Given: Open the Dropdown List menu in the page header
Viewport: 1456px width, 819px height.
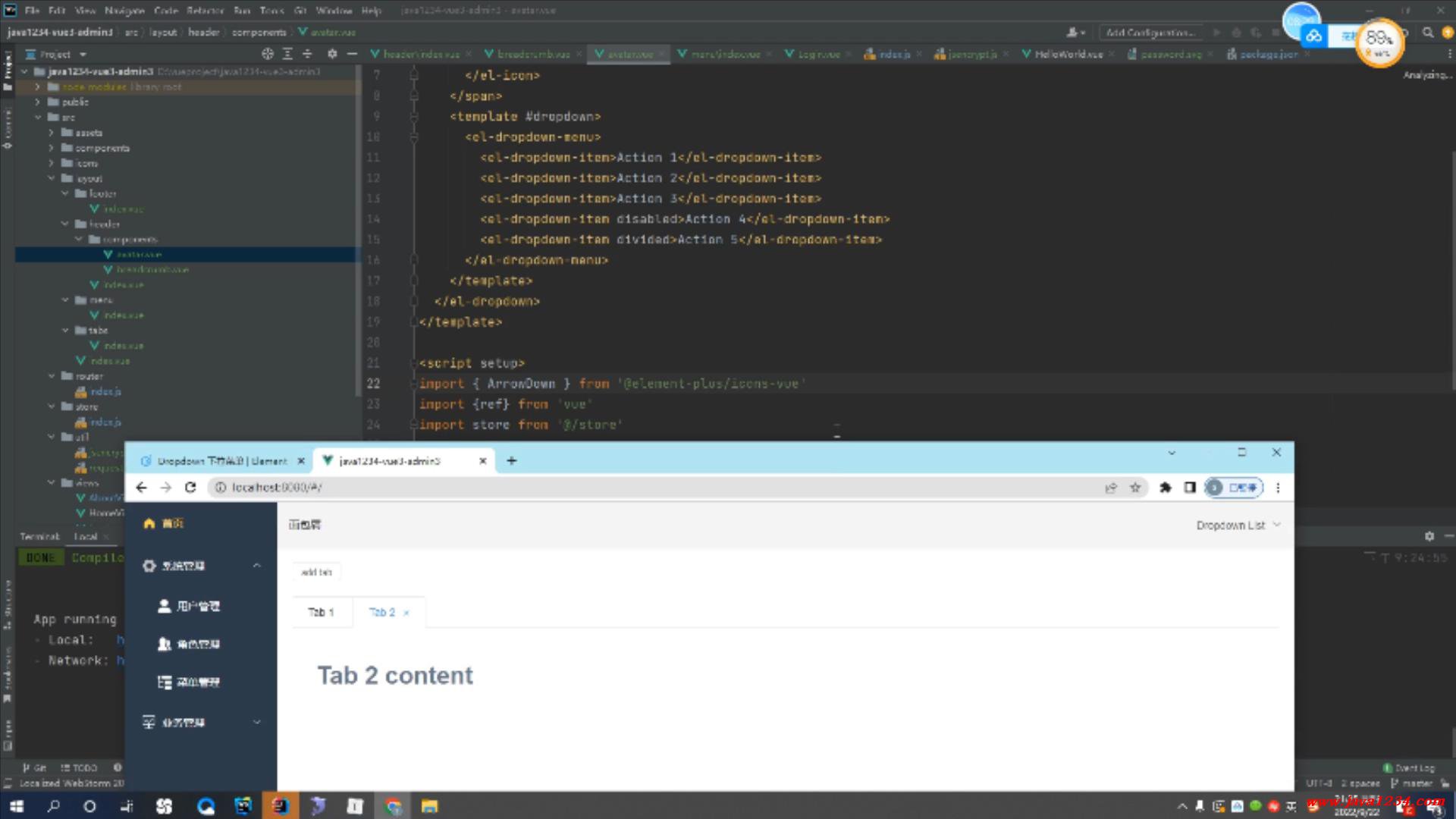Looking at the screenshot, I should click(1238, 525).
